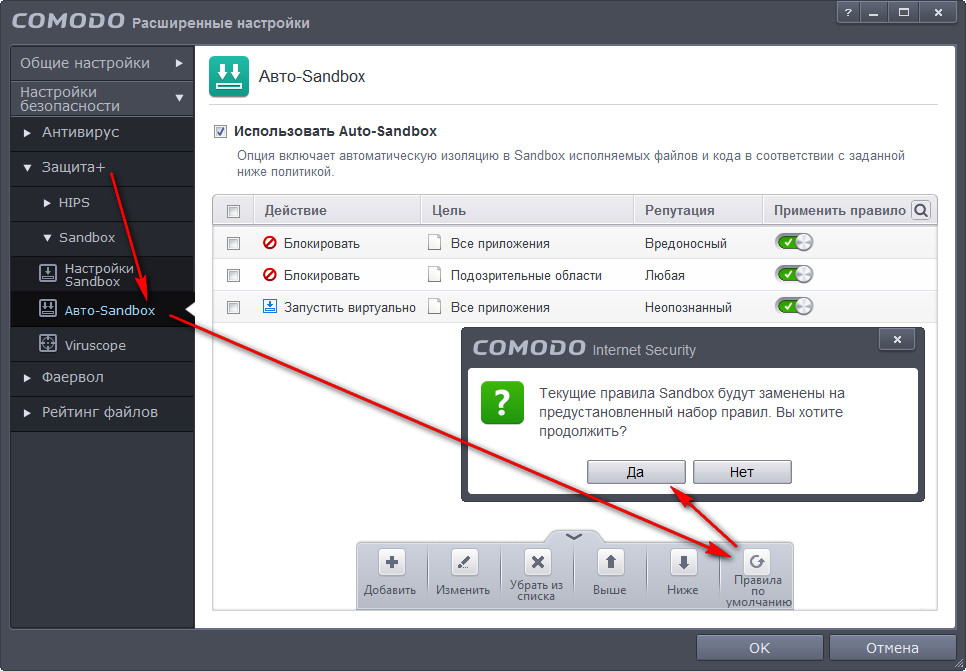This screenshot has height=671, width=966.
Task: Tick the select-all checkbox in table header
Action: tap(233, 211)
